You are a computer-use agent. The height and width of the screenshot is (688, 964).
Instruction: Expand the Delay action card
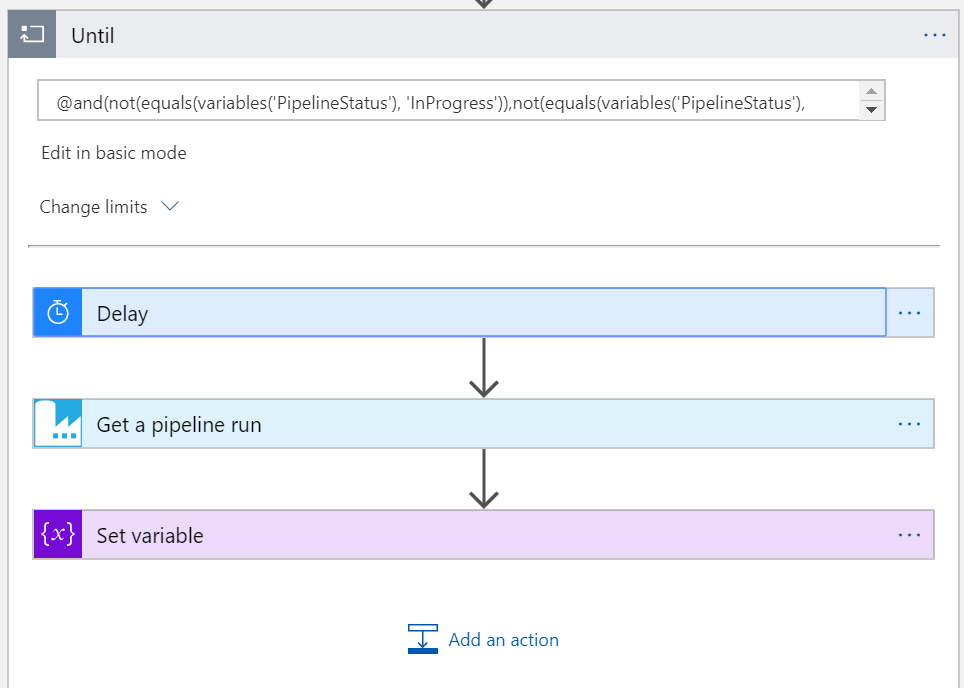[484, 312]
